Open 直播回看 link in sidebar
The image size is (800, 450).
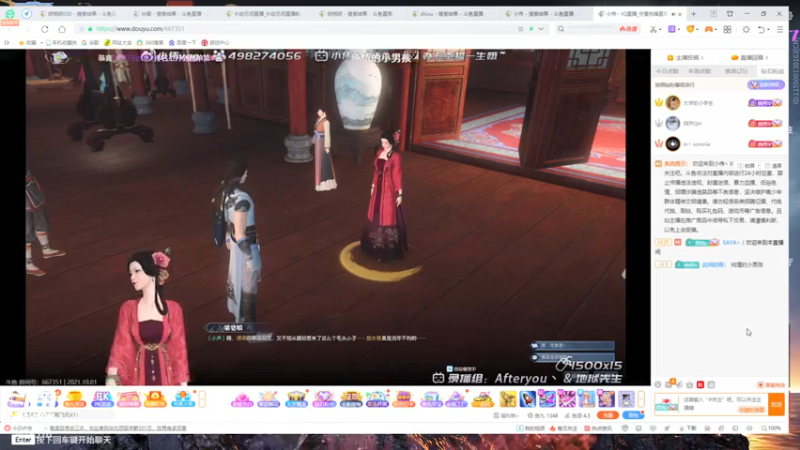click(x=750, y=58)
